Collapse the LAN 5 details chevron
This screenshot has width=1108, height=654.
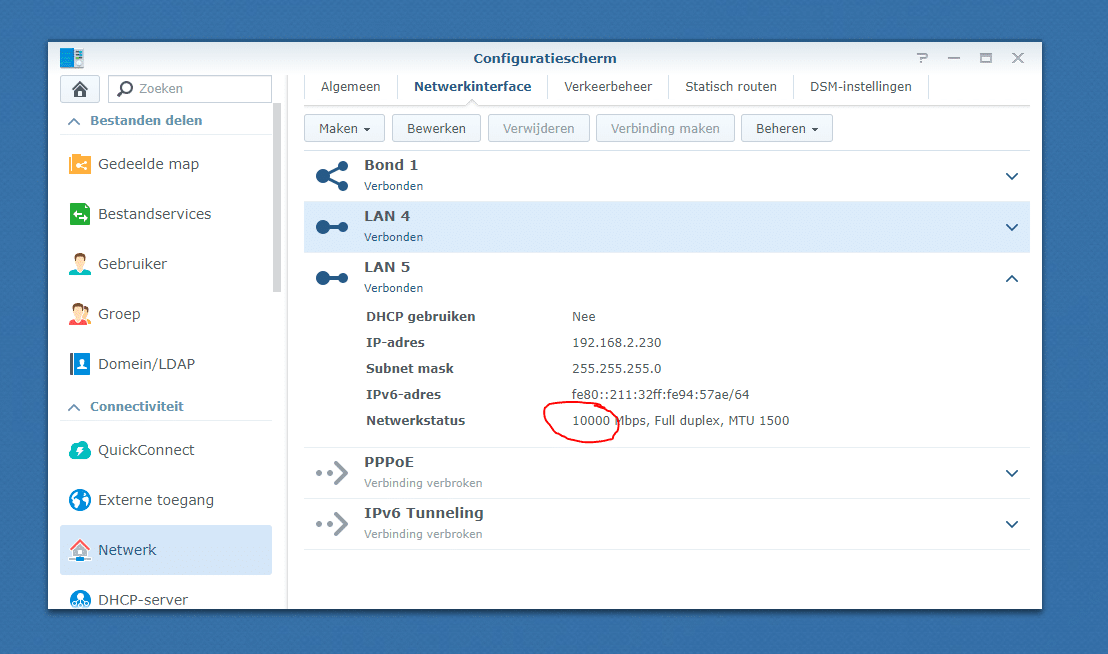coord(1012,278)
